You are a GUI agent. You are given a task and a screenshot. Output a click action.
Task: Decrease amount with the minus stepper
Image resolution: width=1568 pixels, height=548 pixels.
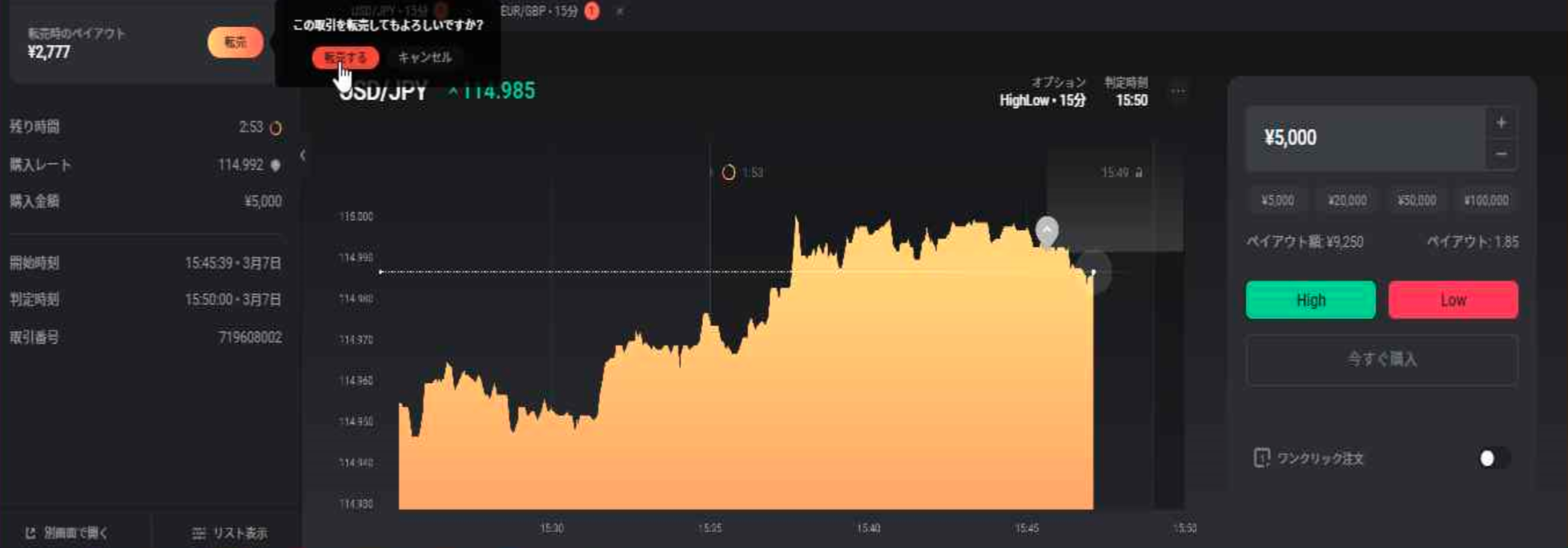pyautogui.click(x=1502, y=154)
